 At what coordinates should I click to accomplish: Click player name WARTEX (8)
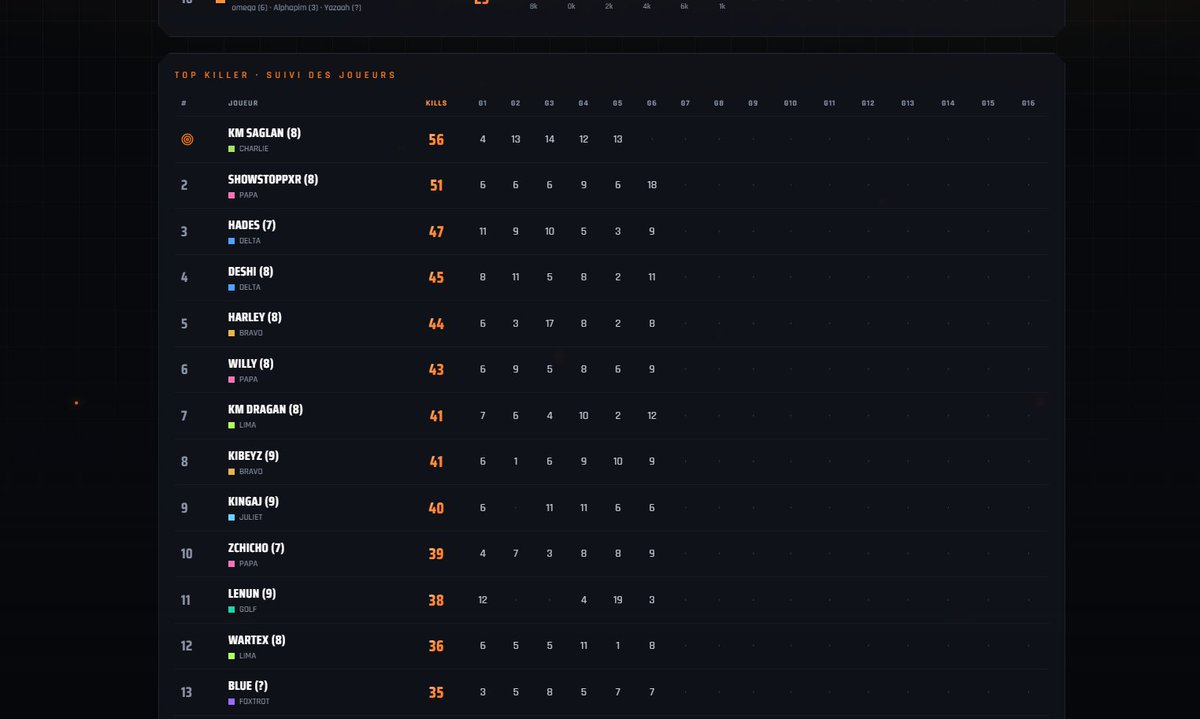[x=256, y=640]
